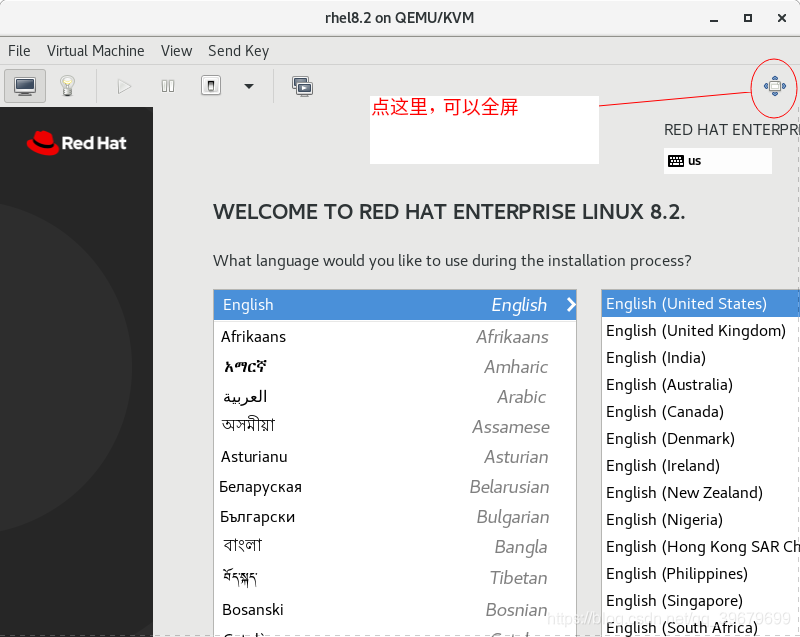Select Amharic language row
The width and height of the screenshot is (800, 637).
[x=395, y=367]
